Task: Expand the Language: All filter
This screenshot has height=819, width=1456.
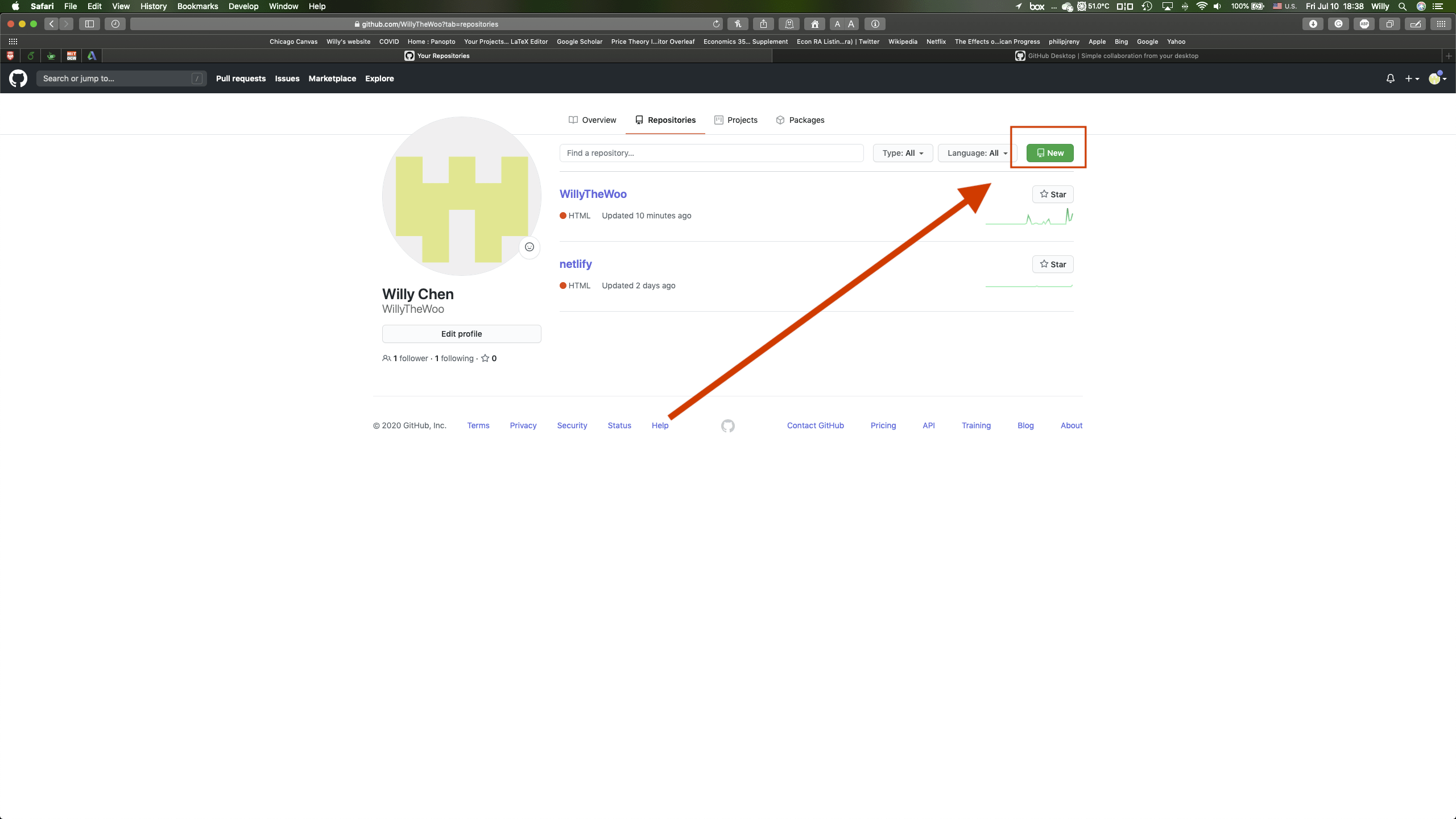Action: [x=977, y=153]
